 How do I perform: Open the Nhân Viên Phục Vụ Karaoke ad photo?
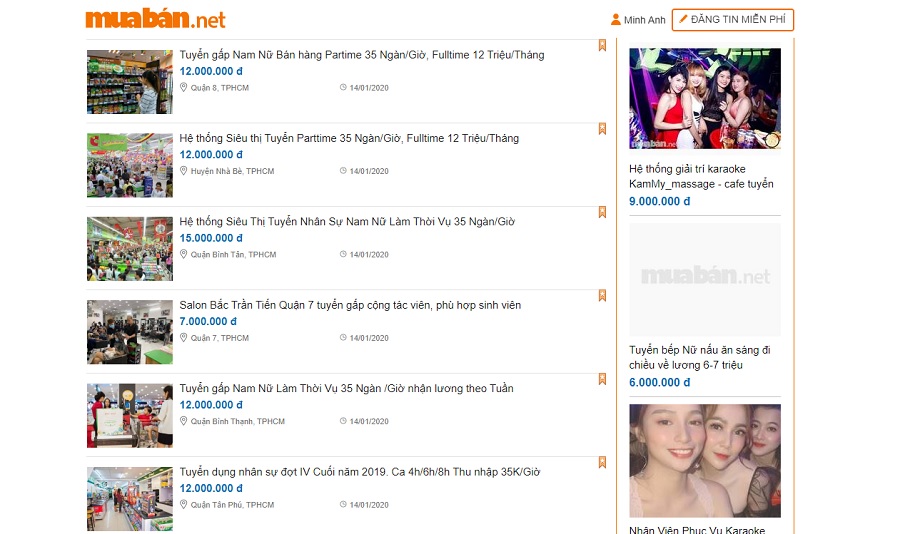(x=705, y=461)
